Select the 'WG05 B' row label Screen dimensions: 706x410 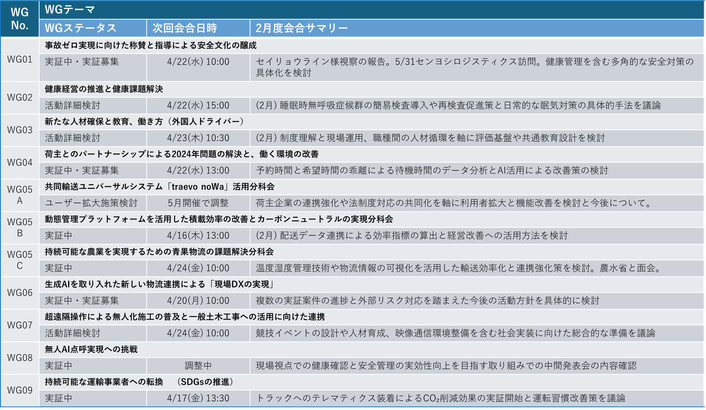(x=19, y=227)
